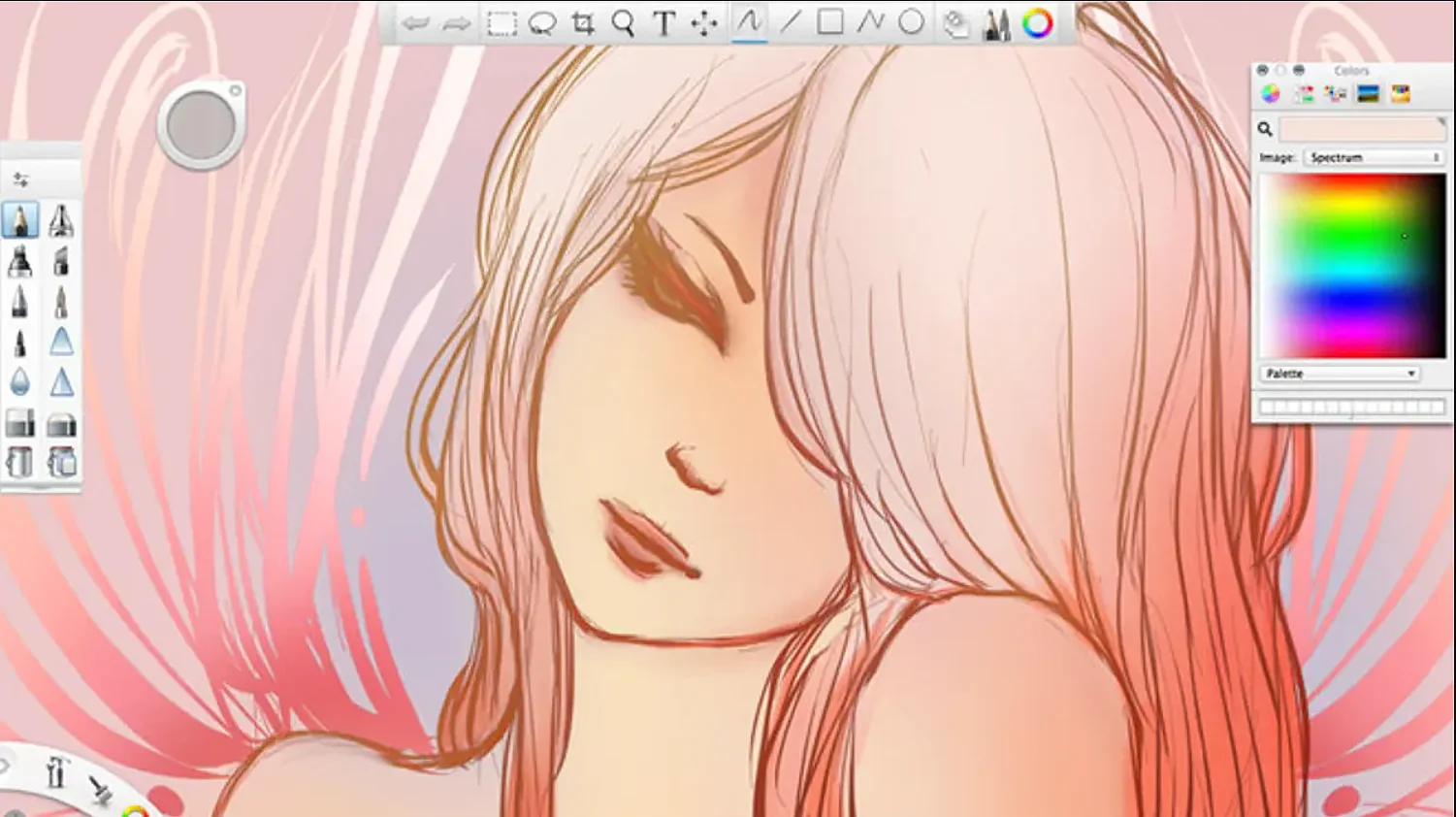Choose the Crop tool
The image size is (1456, 817).
tap(583, 23)
